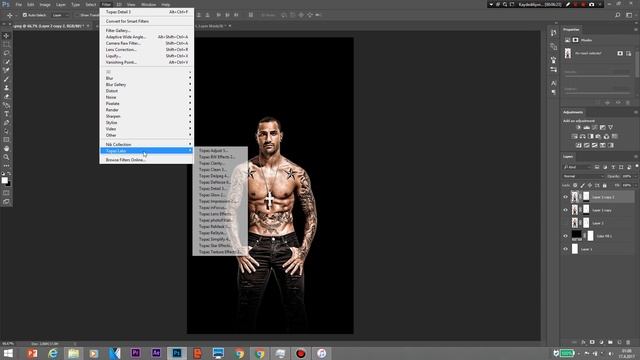This screenshot has width=640, height=360.
Task: Expand the Noise submenu
Action: (147, 97)
